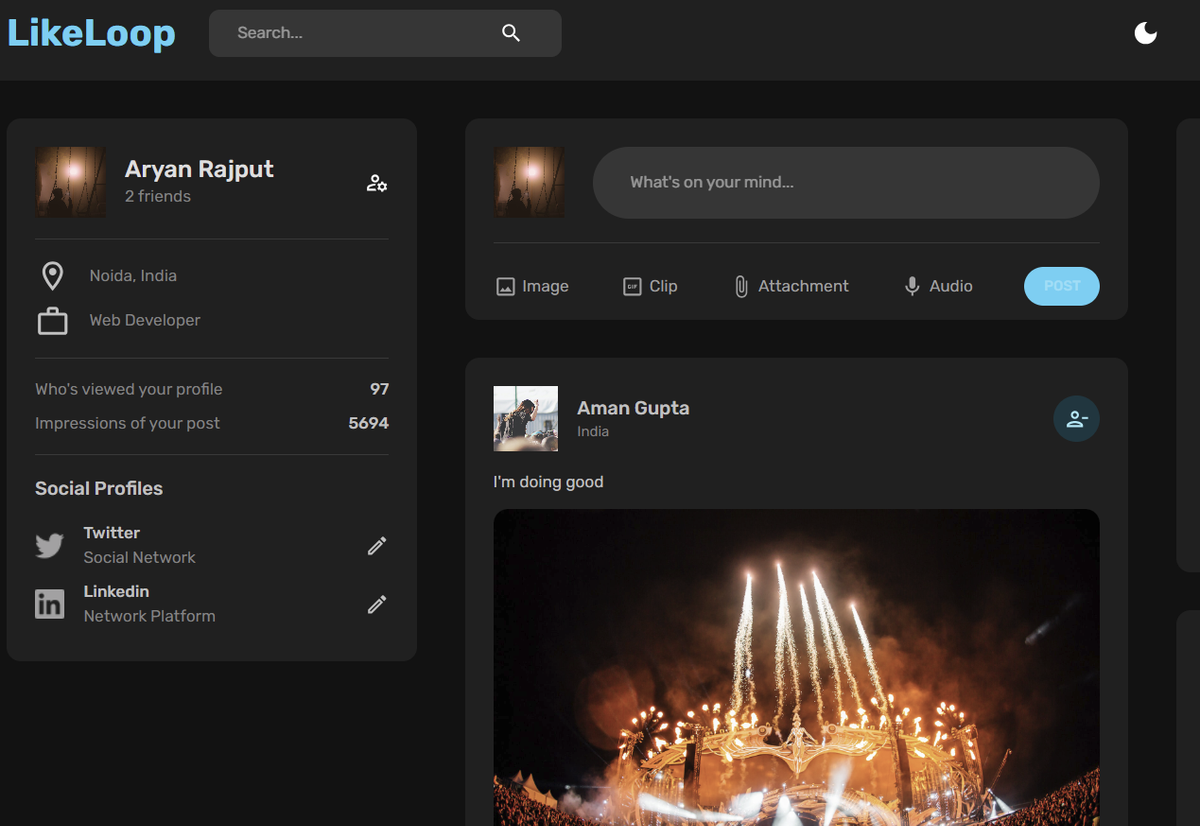The width and height of the screenshot is (1200, 826).
Task: Click the "Audio" label in composer
Action: coord(951,286)
